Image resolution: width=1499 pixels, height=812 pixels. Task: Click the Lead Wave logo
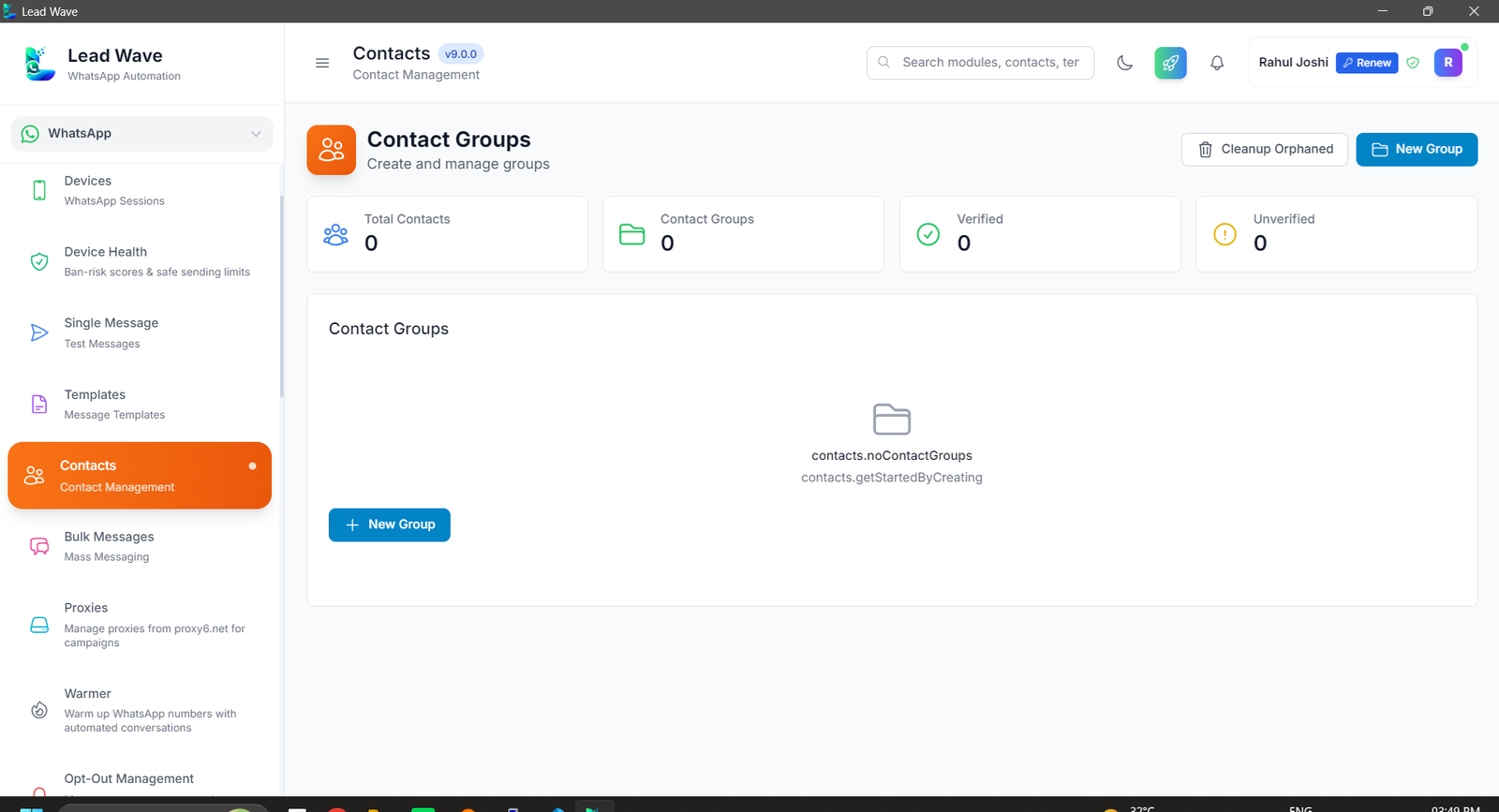click(38, 64)
